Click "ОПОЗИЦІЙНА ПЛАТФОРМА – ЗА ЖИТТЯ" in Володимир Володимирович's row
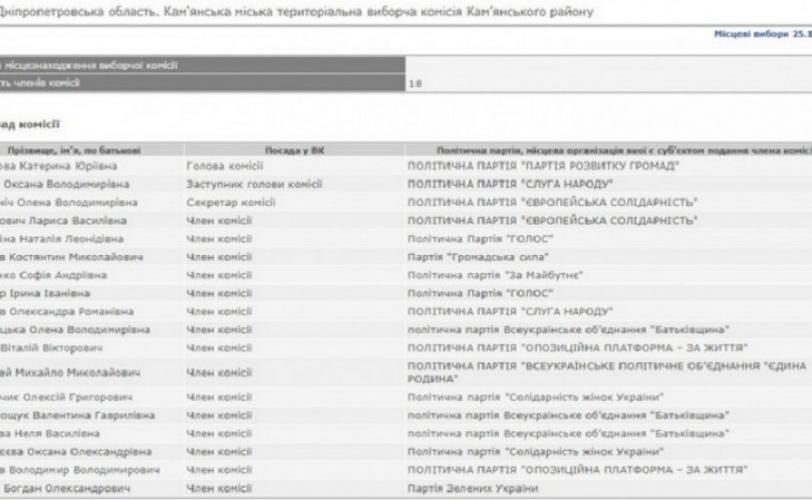 point(577,470)
